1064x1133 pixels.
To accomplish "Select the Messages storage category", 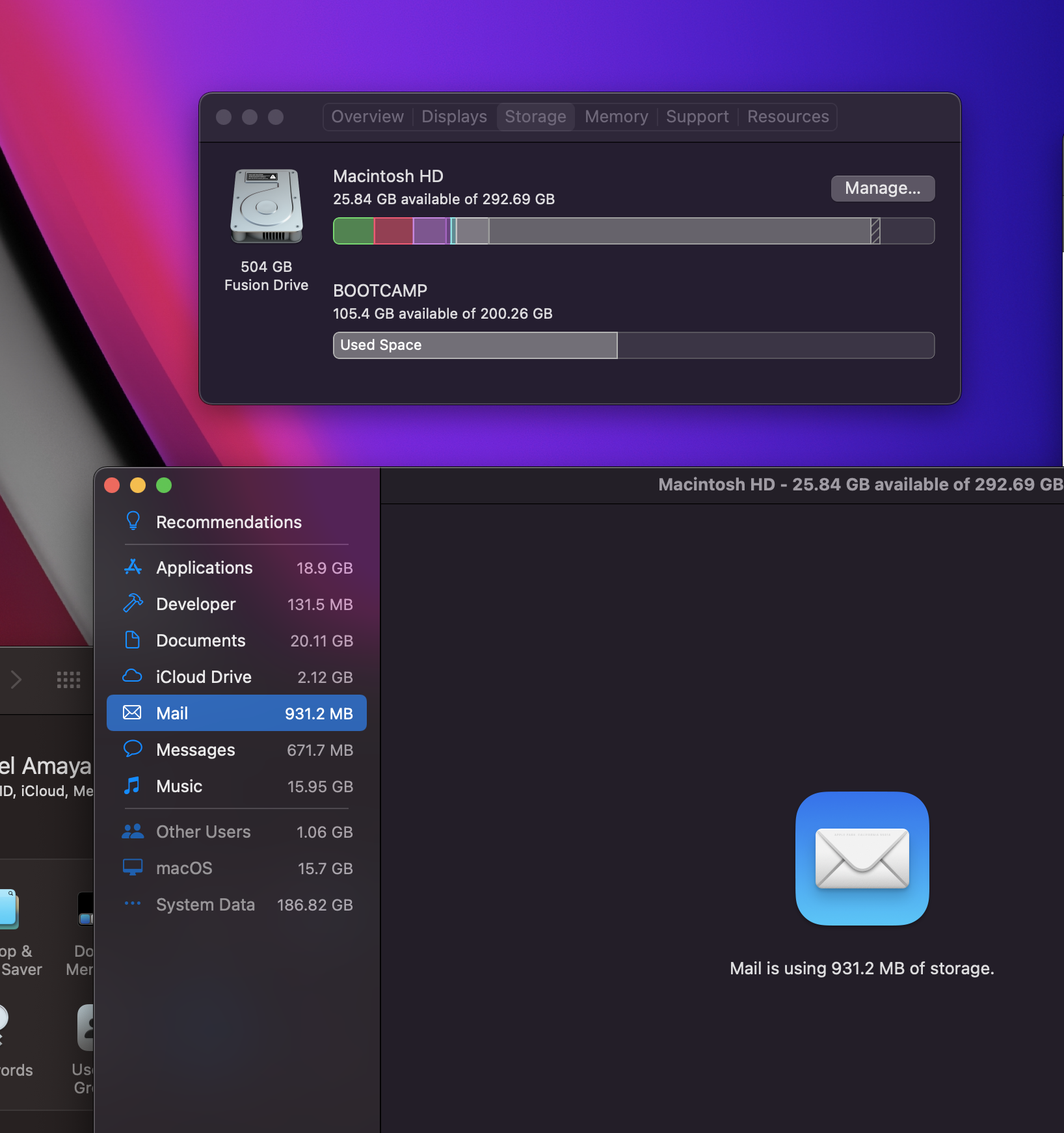I will 237,750.
